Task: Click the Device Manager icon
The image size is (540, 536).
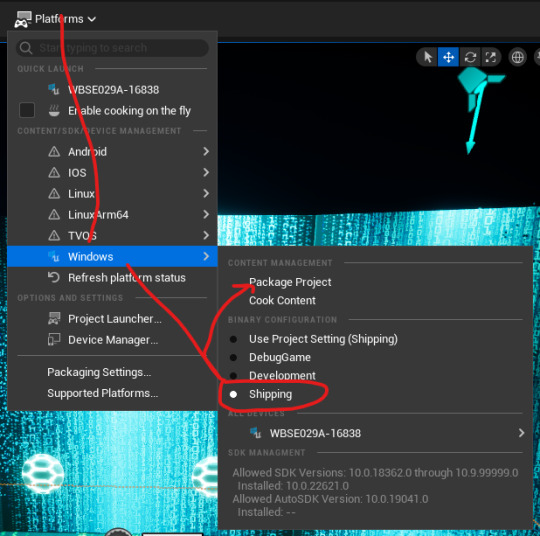Action: tap(54, 339)
